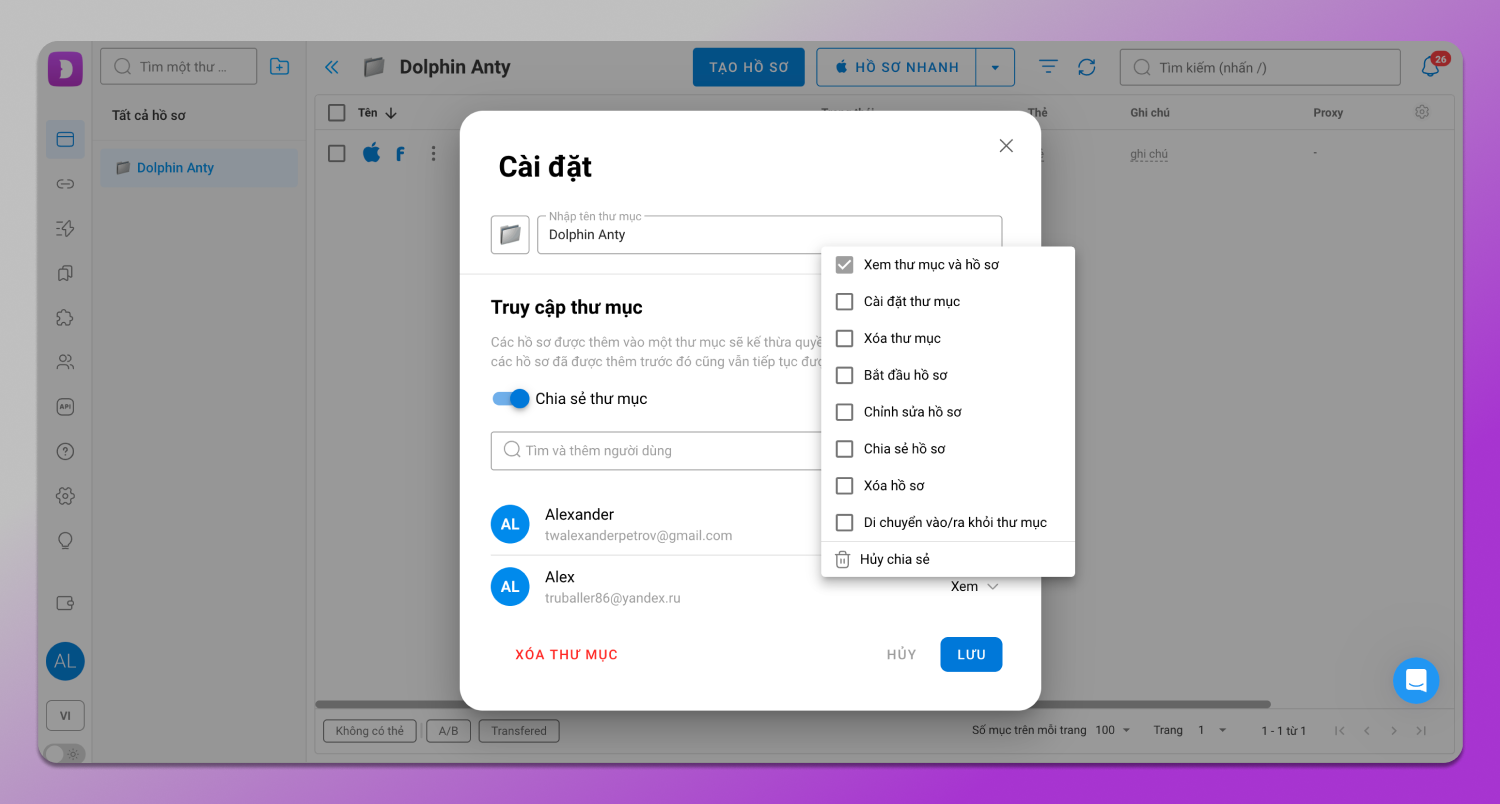This screenshot has width=1500, height=804.
Task: Open the Proxy link icon in sidebar
Action: coord(65,184)
